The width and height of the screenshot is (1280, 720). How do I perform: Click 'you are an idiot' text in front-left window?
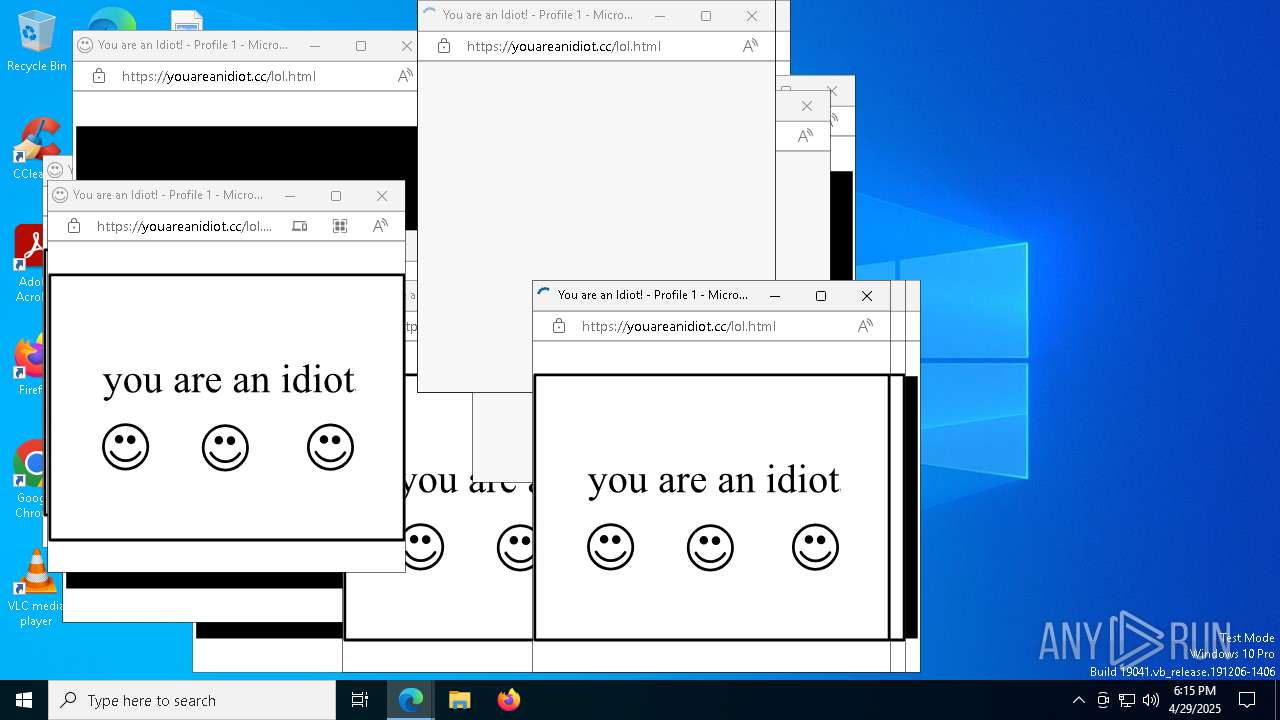coord(229,381)
